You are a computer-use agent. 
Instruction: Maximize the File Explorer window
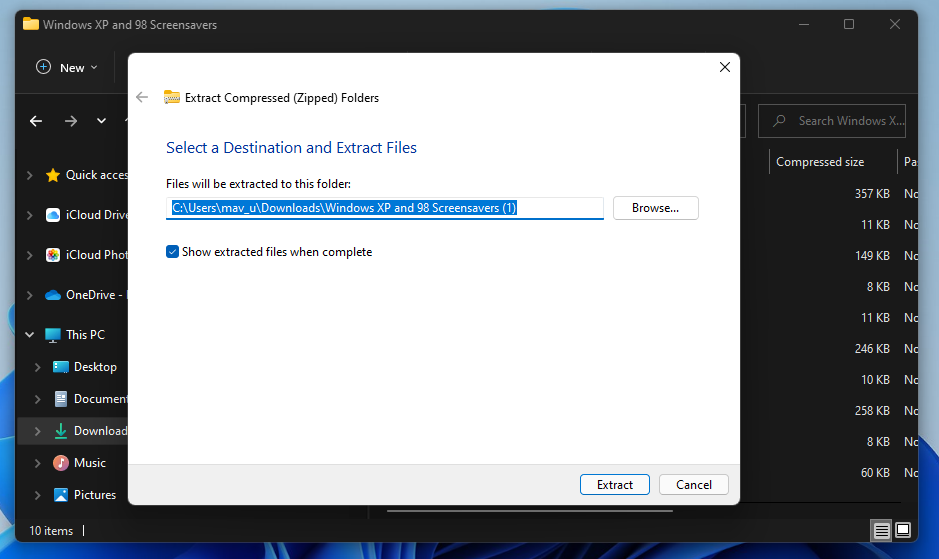pyautogui.click(x=849, y=24)
